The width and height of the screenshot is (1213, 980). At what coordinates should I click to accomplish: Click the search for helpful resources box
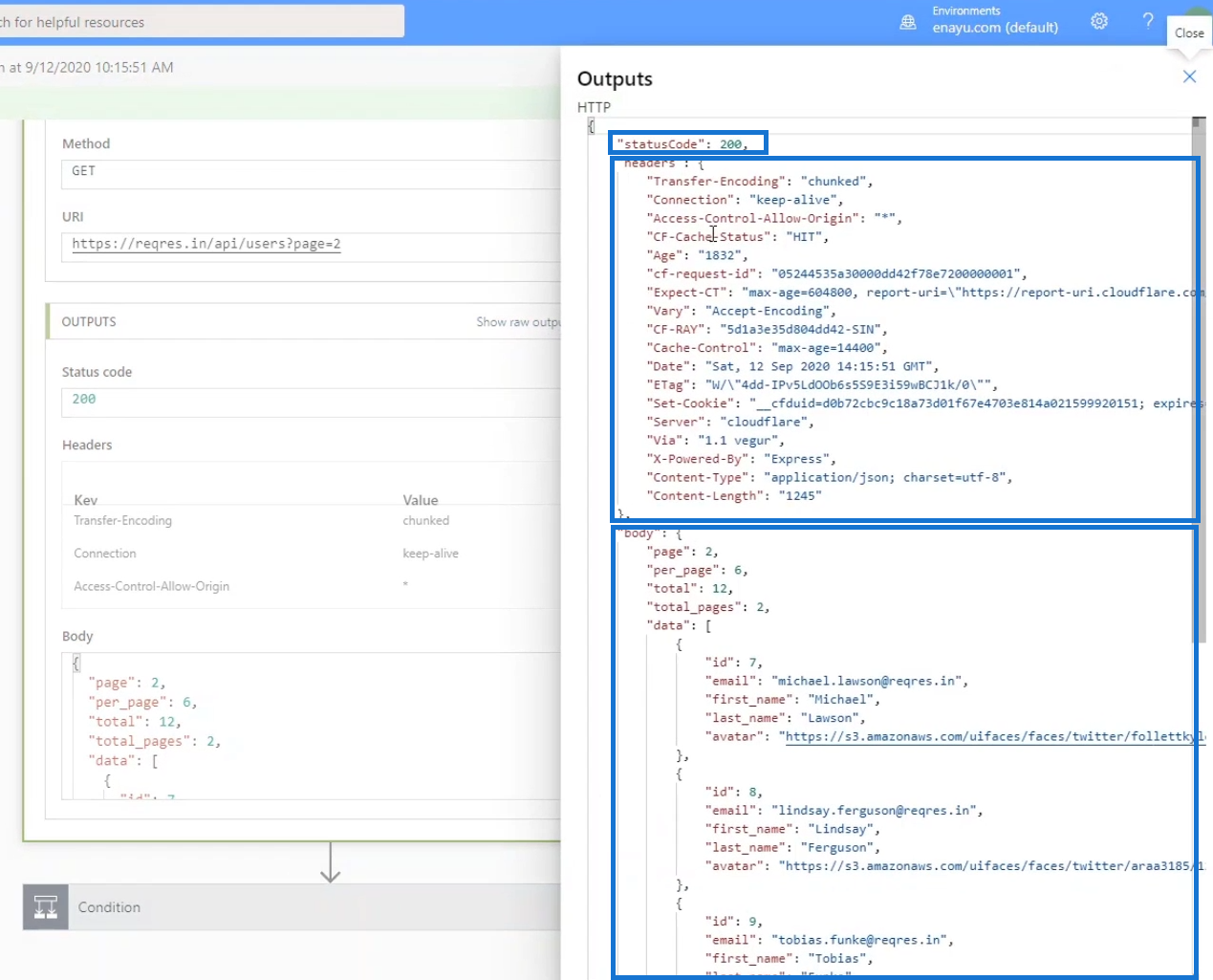click(202, 21)
